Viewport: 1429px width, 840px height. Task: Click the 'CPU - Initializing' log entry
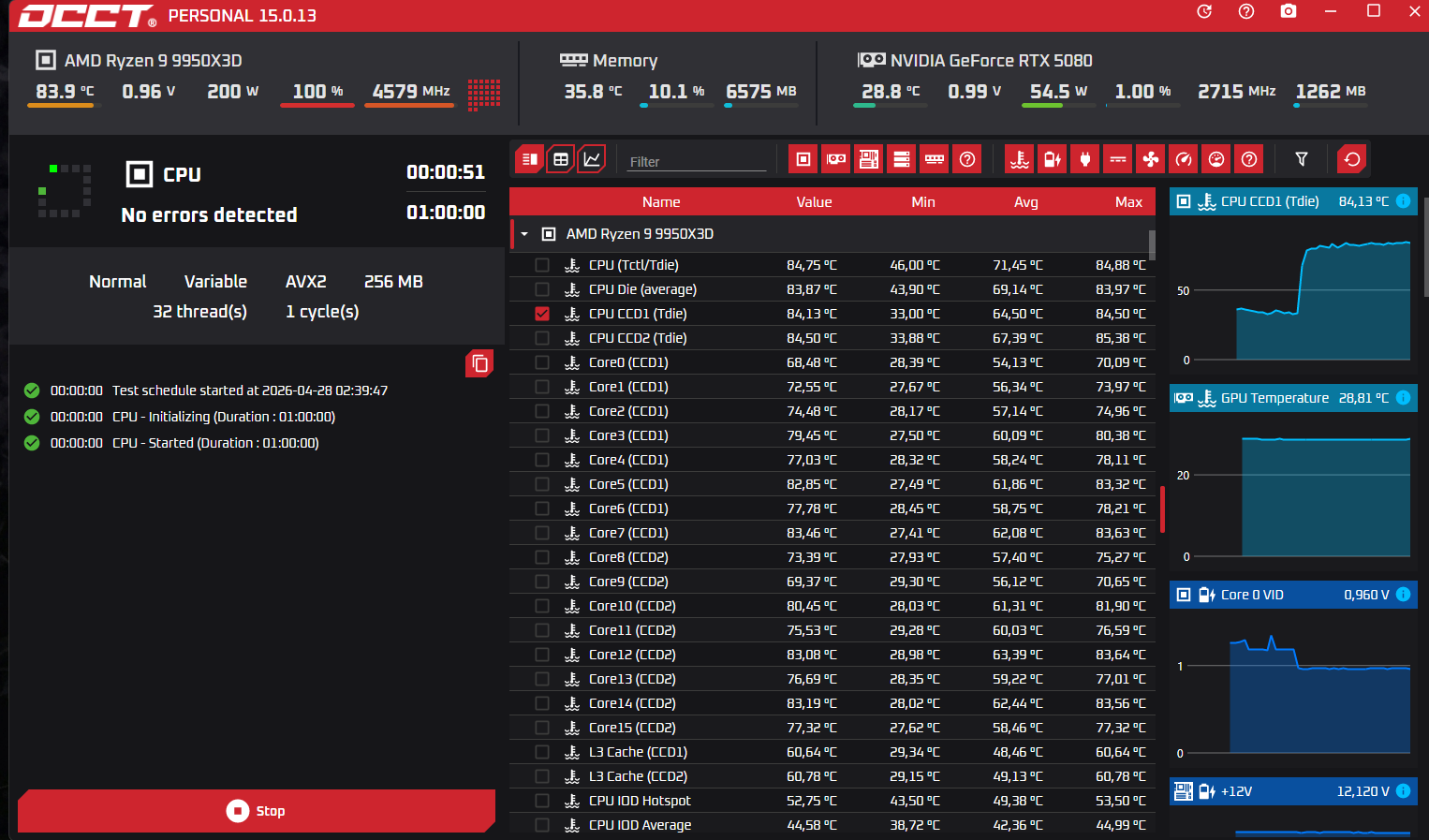click(223, 417)
